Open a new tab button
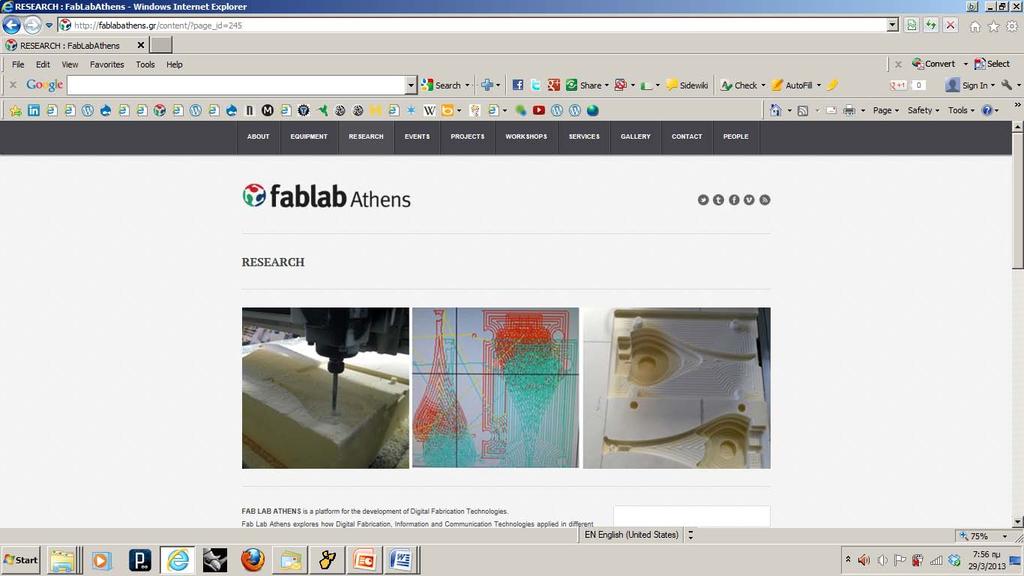 click(161, 45)
